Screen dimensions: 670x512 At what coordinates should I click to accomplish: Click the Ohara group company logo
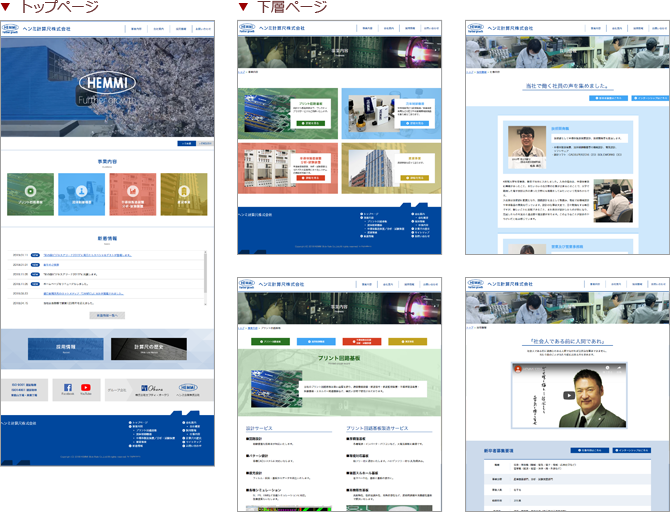click(x=152, y=389)
